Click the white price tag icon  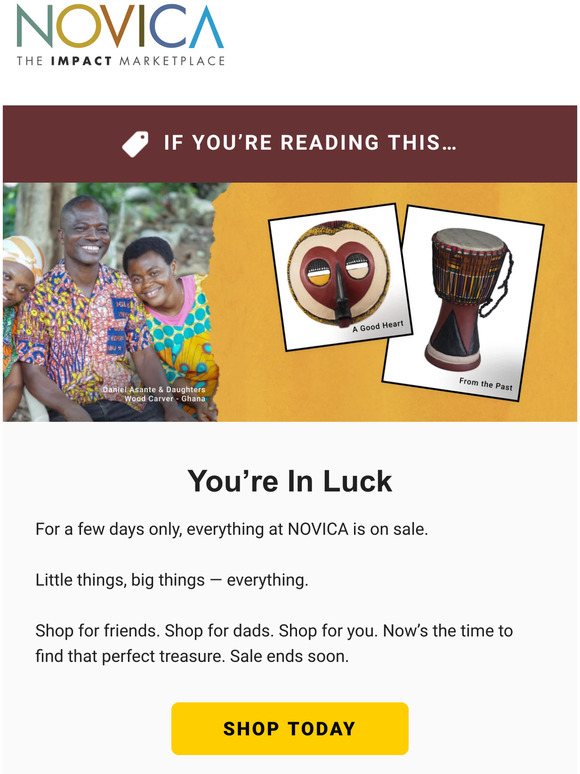point(135,144)
